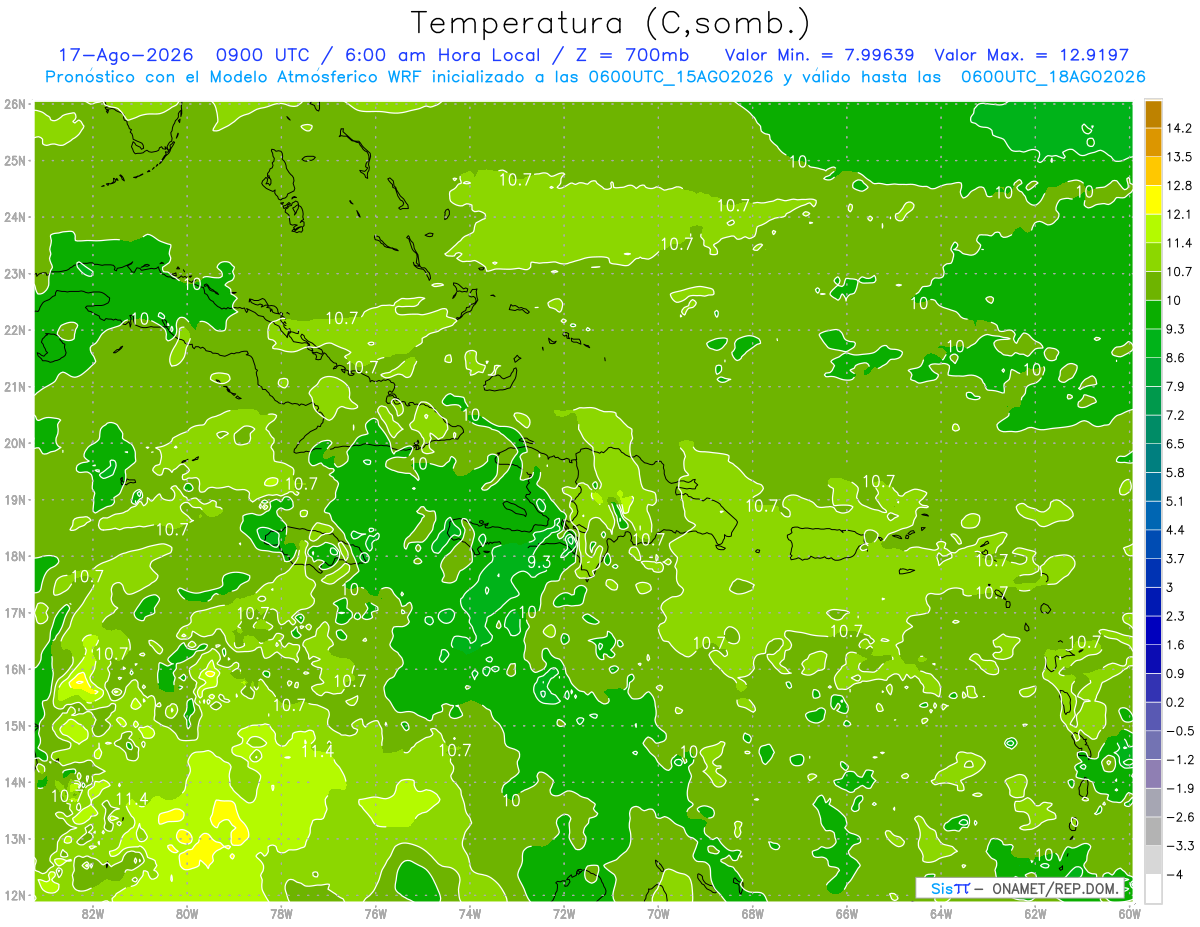Image resolution: width=1200 pixels, height=927 pixels.
Task: Click the "12.8" color scale label
Action: coord(1179,185)
